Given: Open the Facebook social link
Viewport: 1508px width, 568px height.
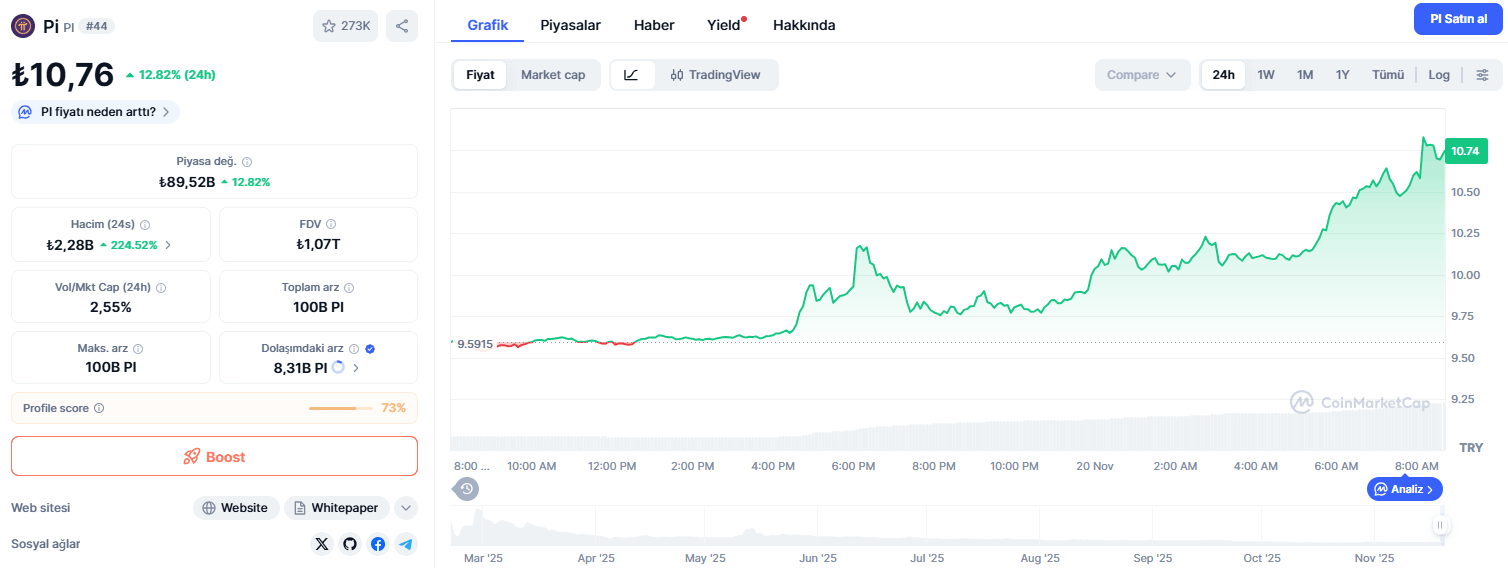Looking at the screenshot, I should [x=378, y=544].
